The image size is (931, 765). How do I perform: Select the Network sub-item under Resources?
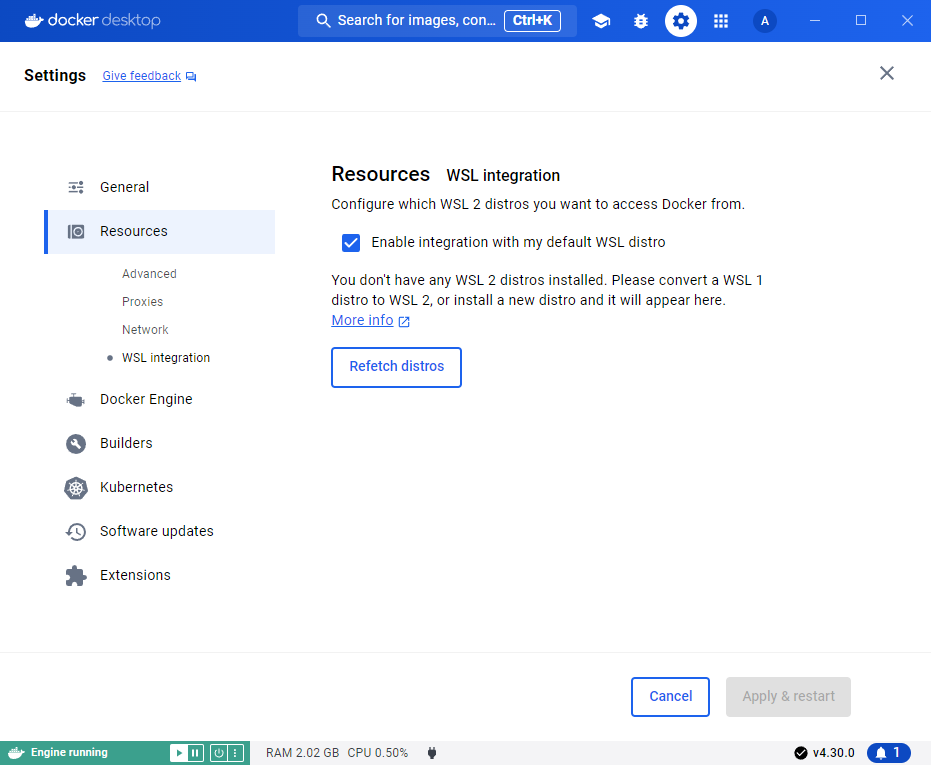(x=145, y=330)
